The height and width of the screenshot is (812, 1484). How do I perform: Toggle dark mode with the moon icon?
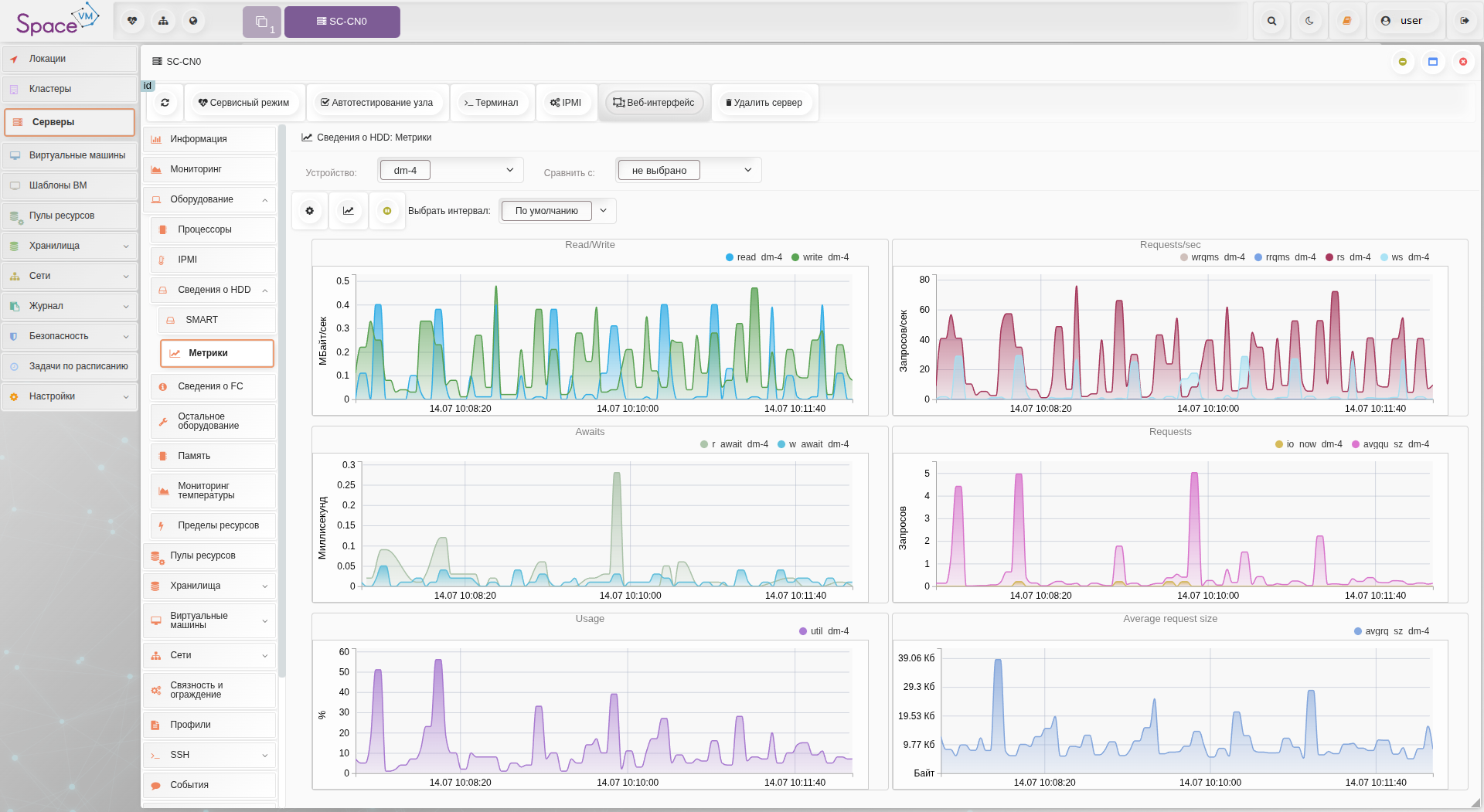[1309, 22]
